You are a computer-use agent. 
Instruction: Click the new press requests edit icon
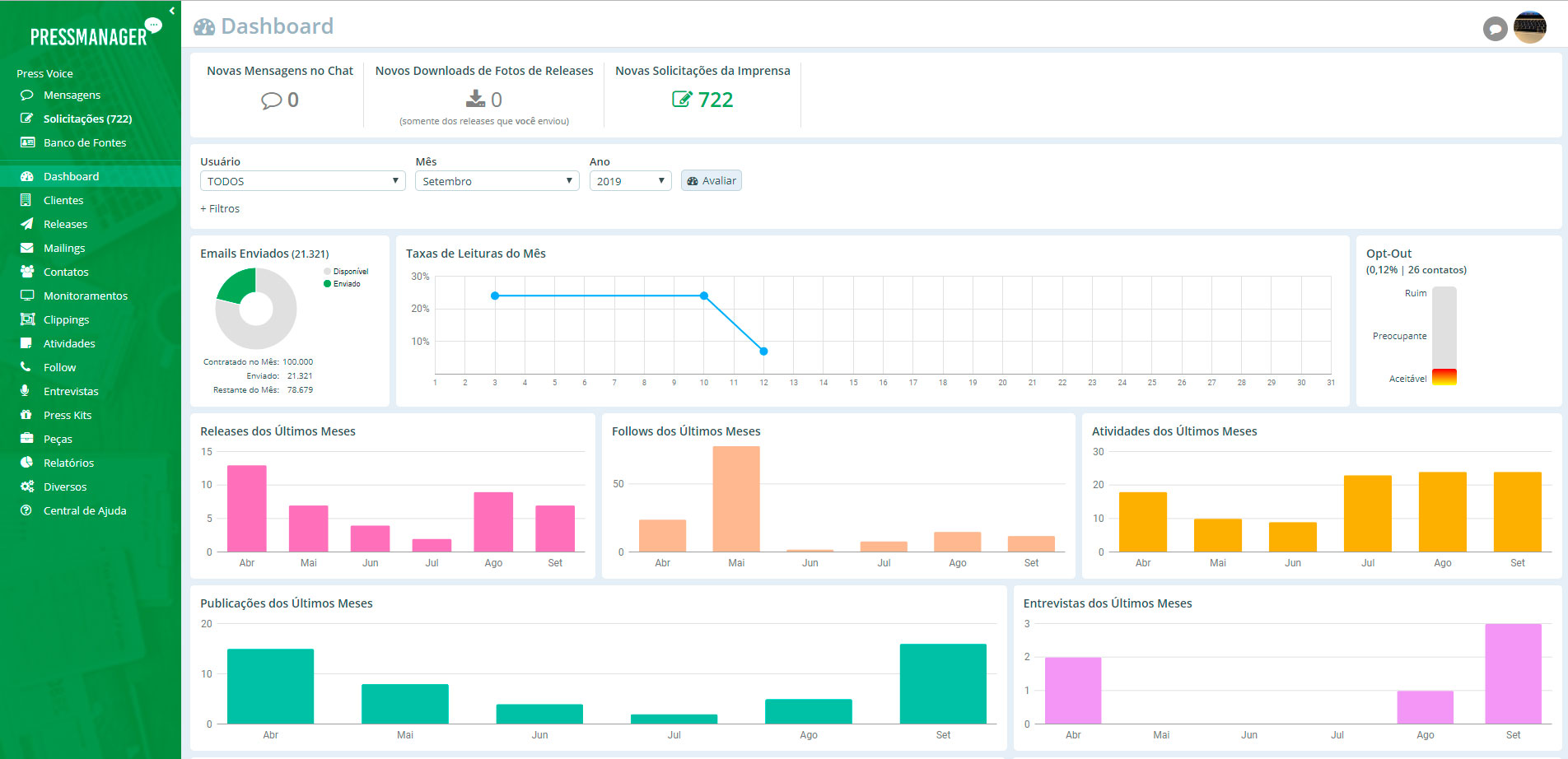pos(682,100)
